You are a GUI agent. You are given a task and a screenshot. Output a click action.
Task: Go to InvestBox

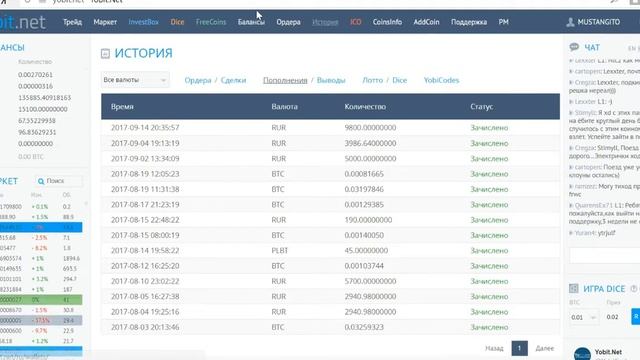(x=143, y=22)
